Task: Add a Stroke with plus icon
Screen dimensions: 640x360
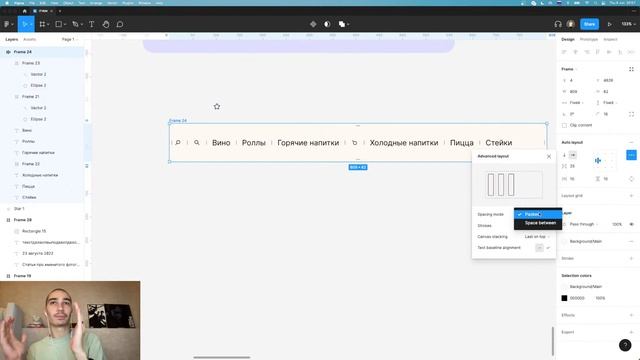Action: point(631,258)
